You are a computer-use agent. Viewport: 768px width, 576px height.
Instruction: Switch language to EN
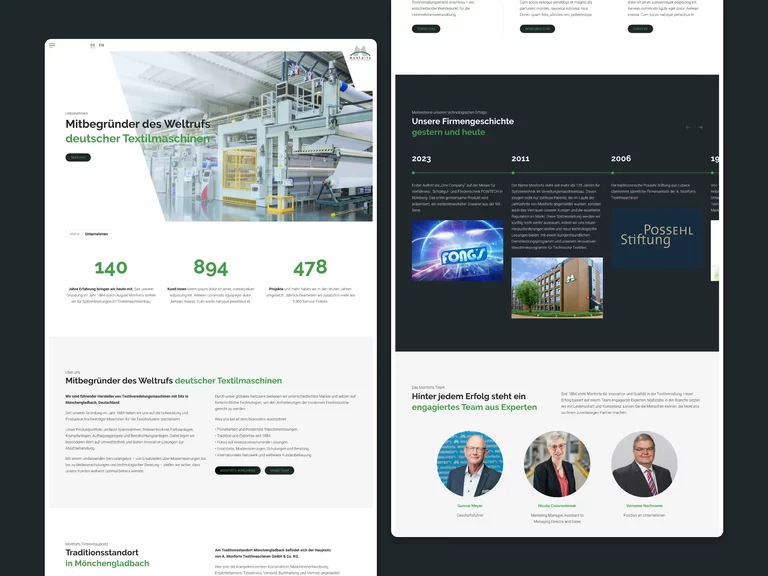tap(101, 45)
